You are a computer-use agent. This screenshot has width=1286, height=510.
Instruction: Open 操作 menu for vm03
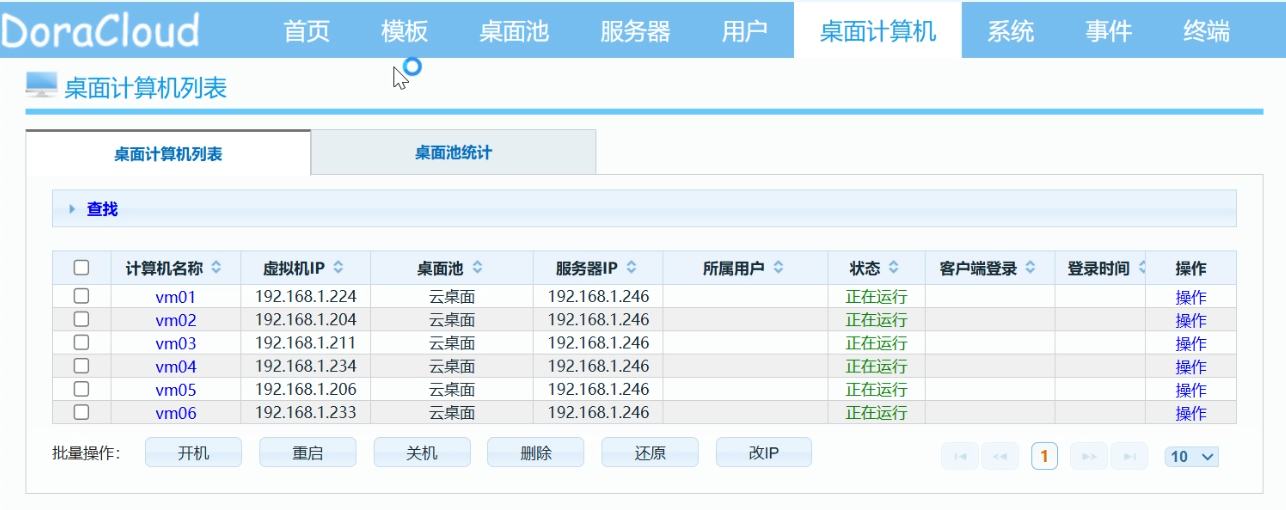pos(1190,344)
